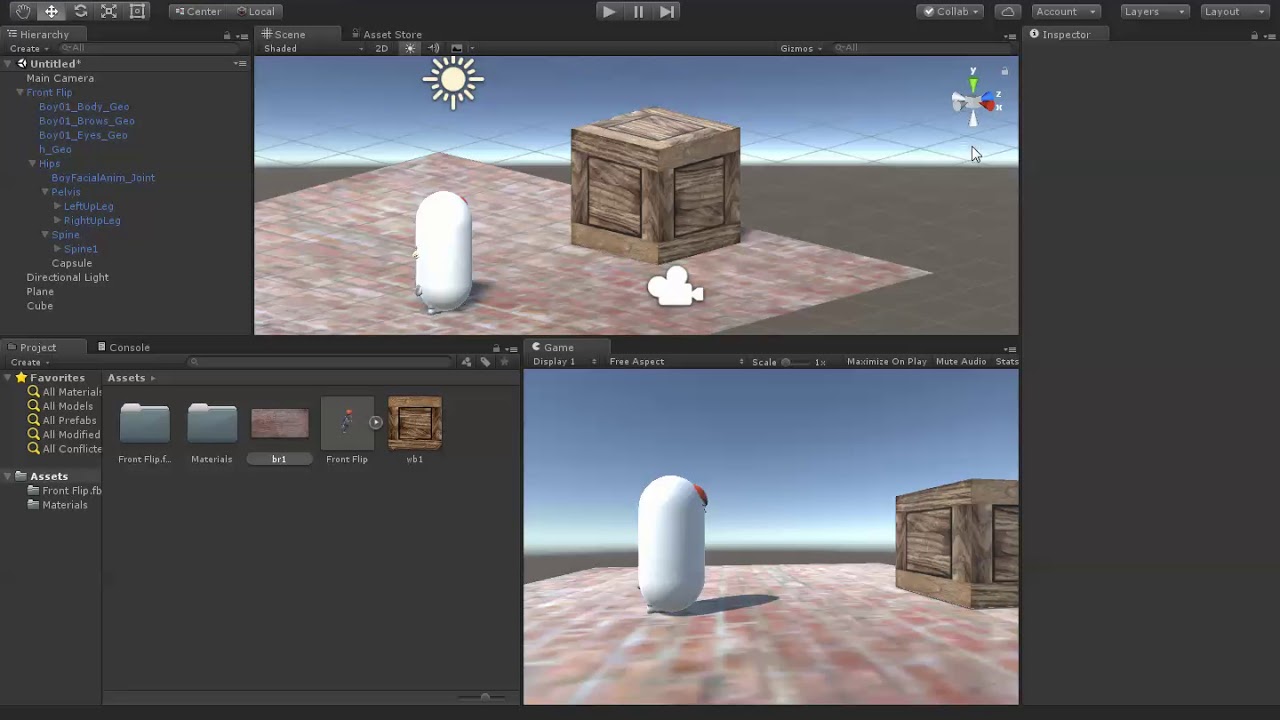
Task: Adjust the Project icon size slider
Action: click(484, 697)
